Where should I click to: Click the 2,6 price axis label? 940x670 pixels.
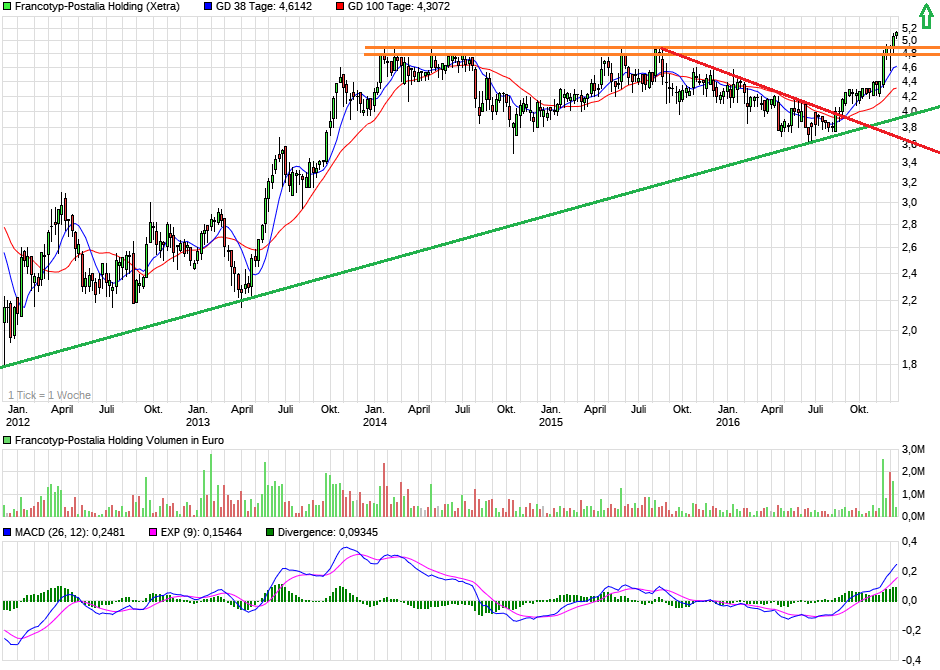909,248
